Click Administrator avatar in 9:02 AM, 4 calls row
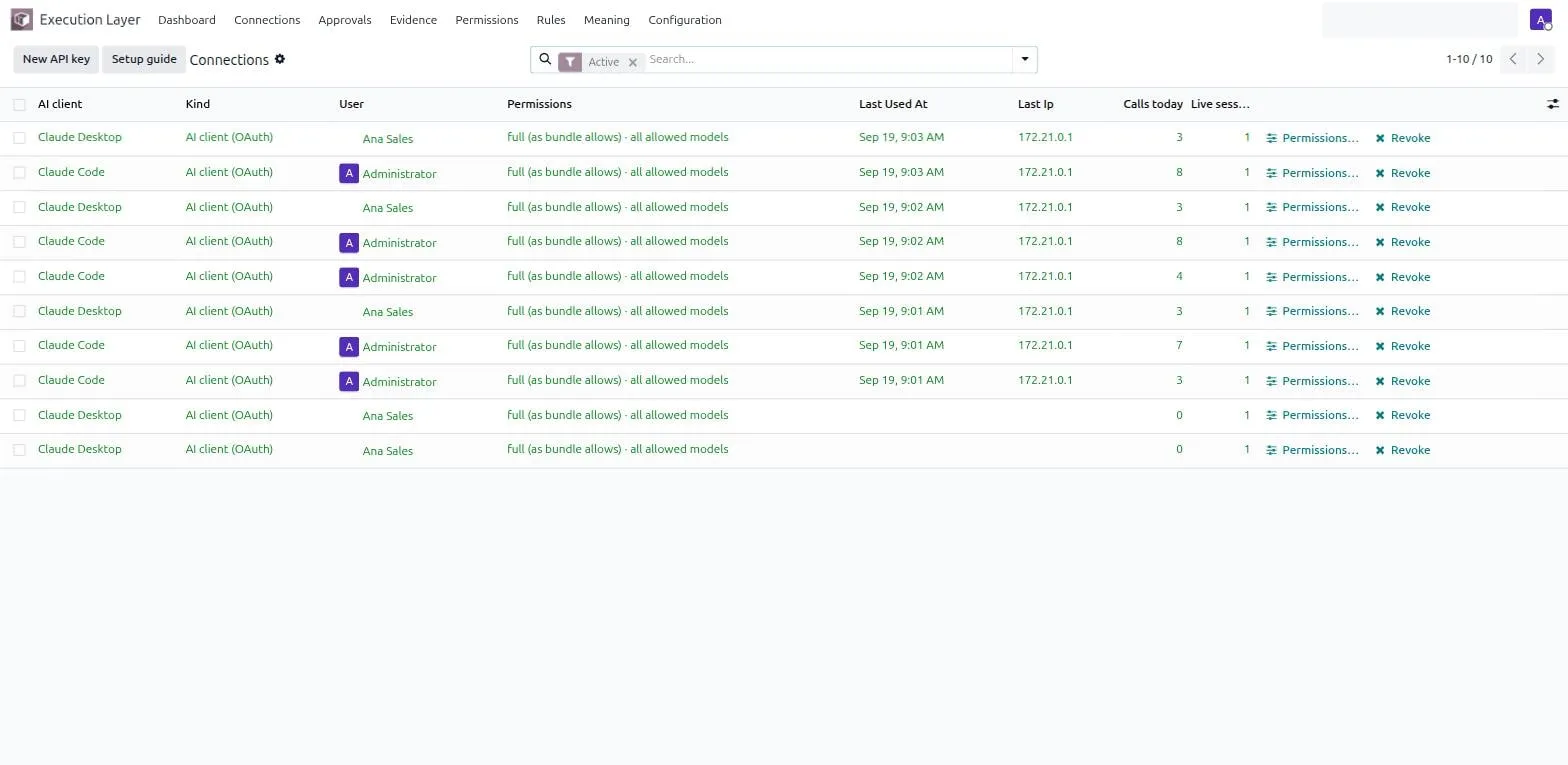 349,277
